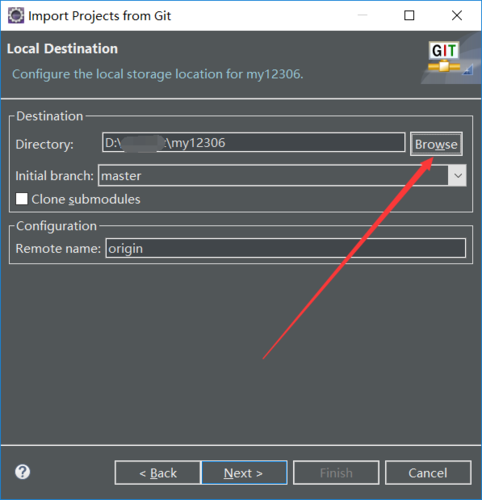This screenshot has height=500, width=482.
Task: Go to the Next wizard page
Action: [244, 473]
